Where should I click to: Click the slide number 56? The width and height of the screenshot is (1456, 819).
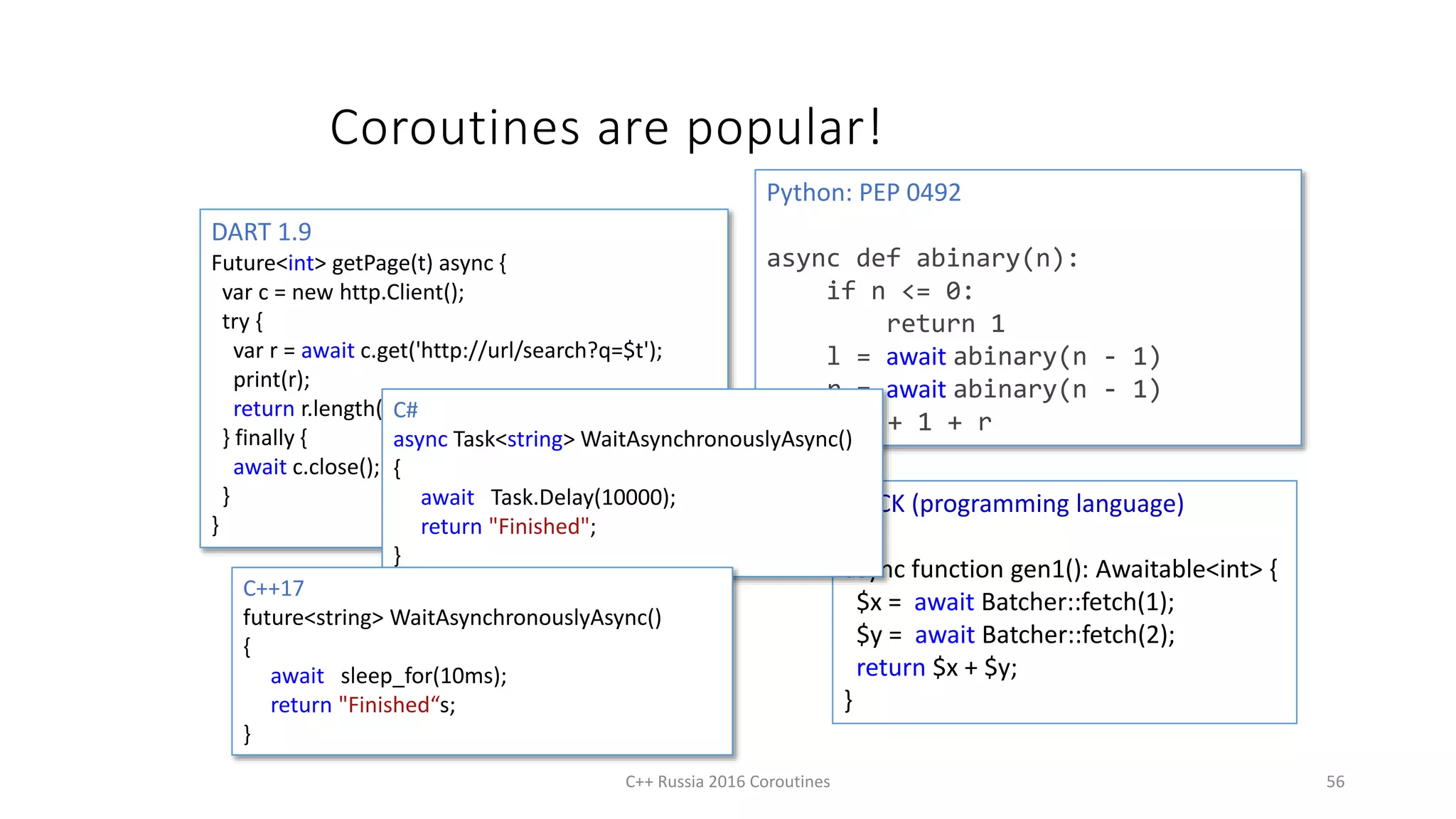point(1335,782)
